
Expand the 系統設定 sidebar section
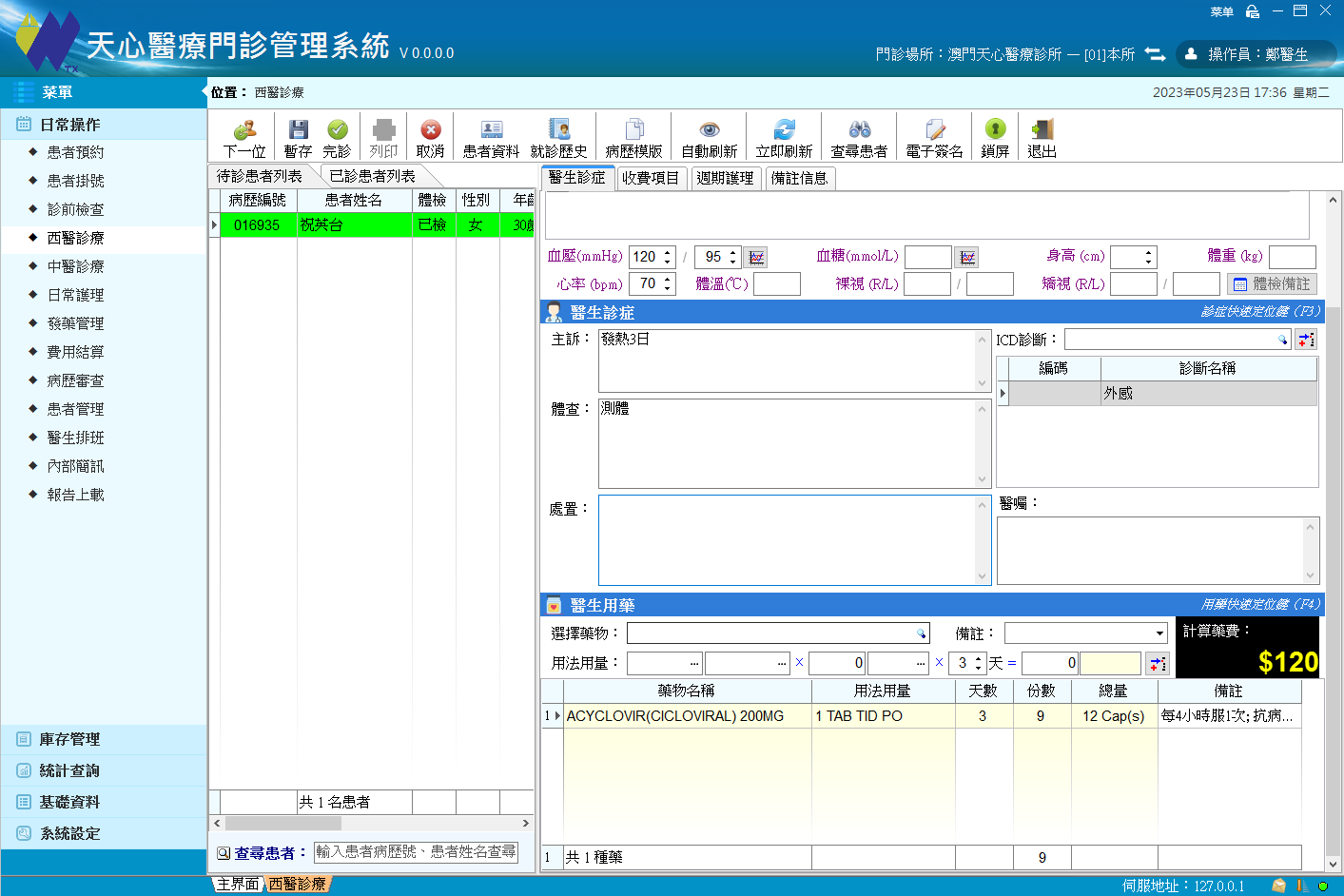point(104,834)
